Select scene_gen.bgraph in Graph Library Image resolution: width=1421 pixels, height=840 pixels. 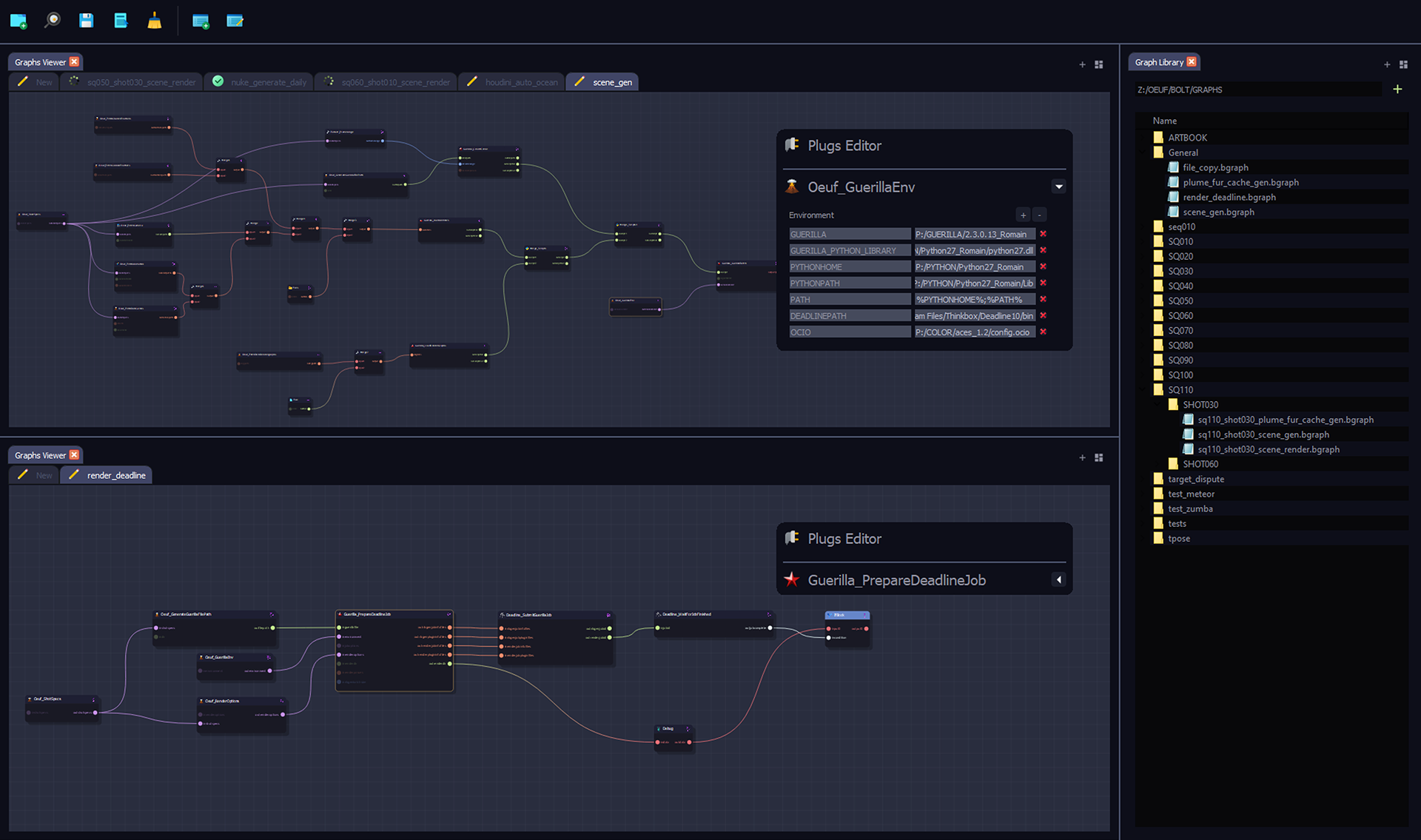(1218, 212)
